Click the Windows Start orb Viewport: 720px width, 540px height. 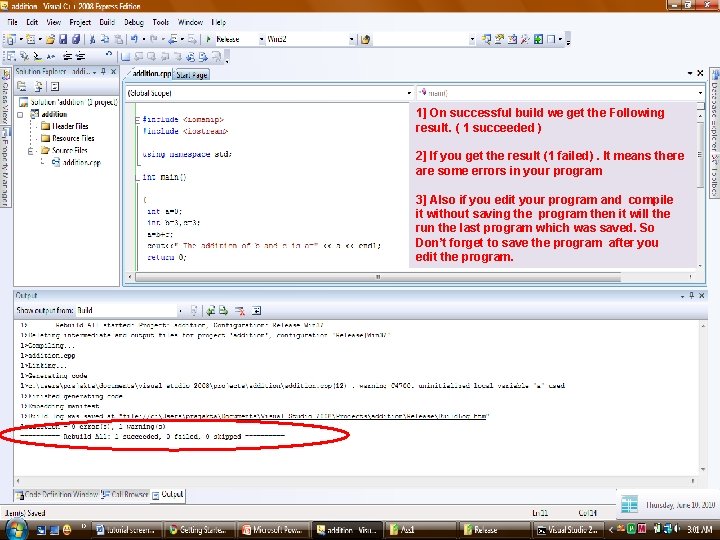pyautogui.click(x=15, y=530)
